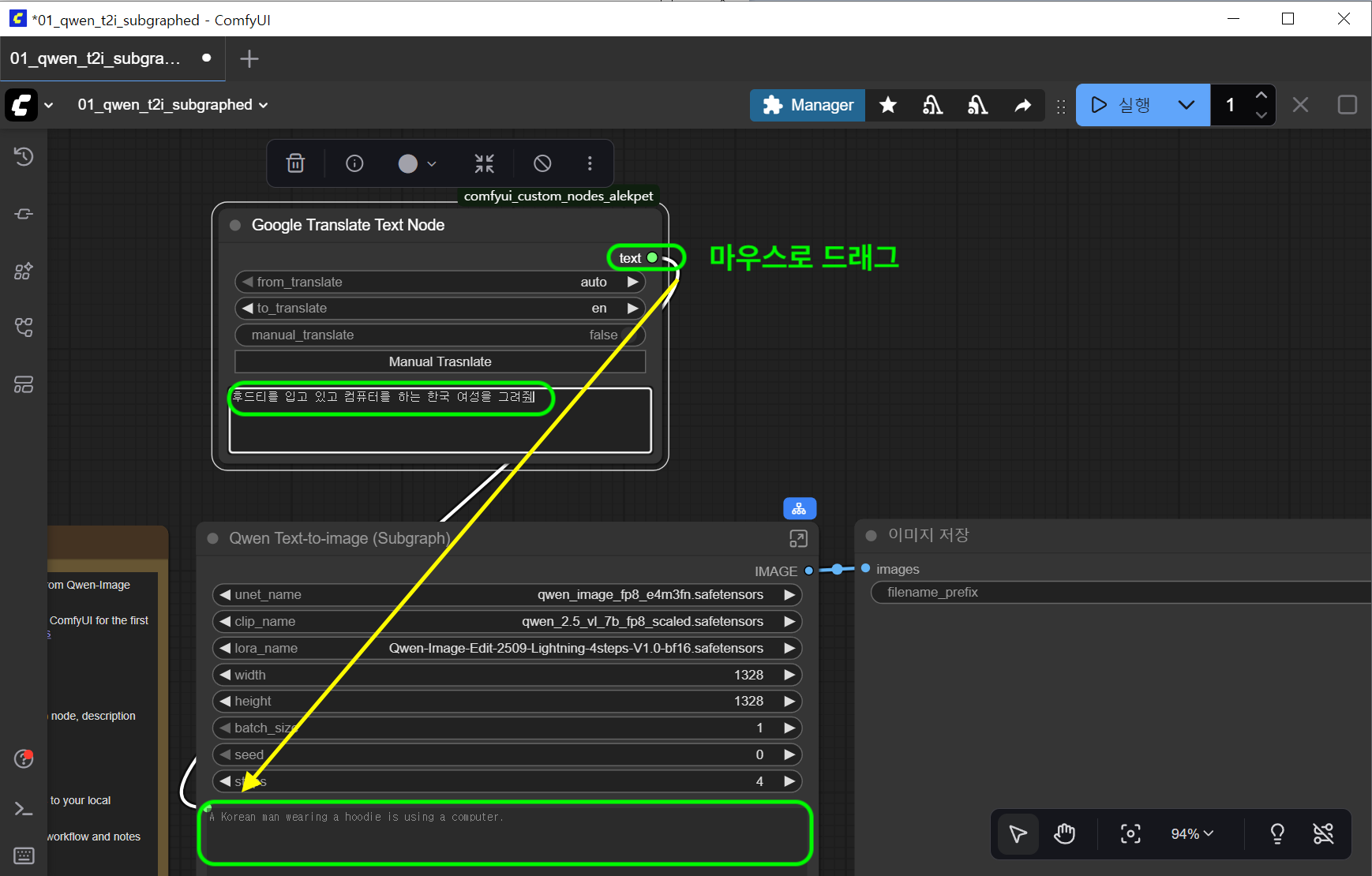Open more options in selection toolbar

pos(590,163)
